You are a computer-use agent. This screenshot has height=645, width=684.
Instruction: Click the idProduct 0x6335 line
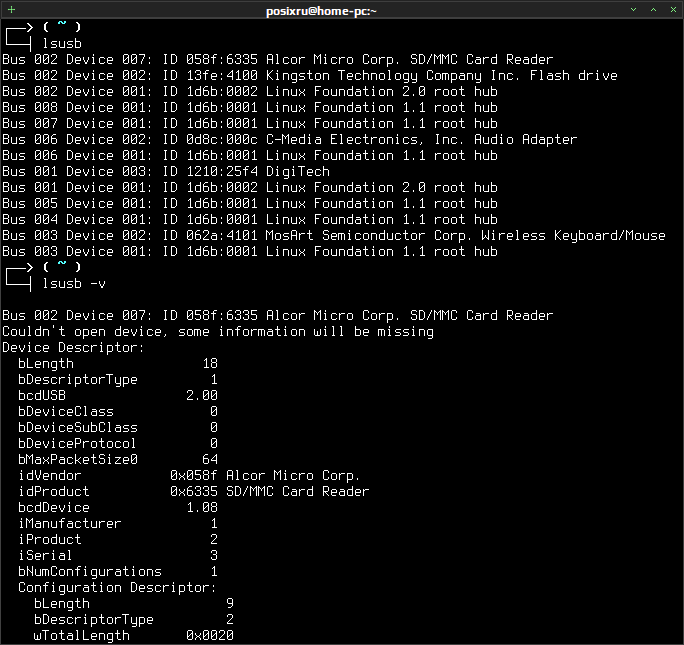(x=194, y=491)
